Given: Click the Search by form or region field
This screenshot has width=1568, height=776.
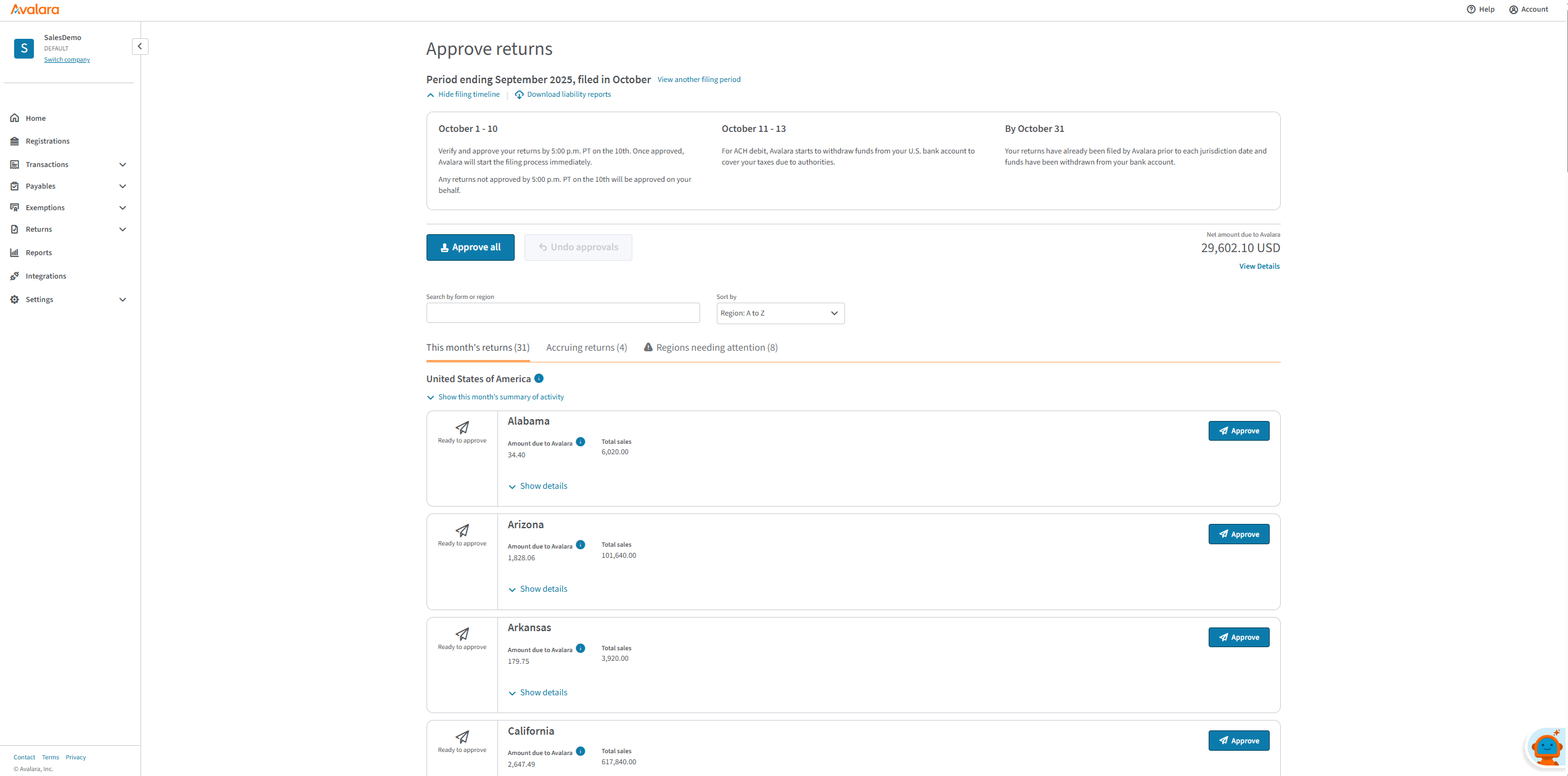Looking at the screenshot, I should pos(563,313).
